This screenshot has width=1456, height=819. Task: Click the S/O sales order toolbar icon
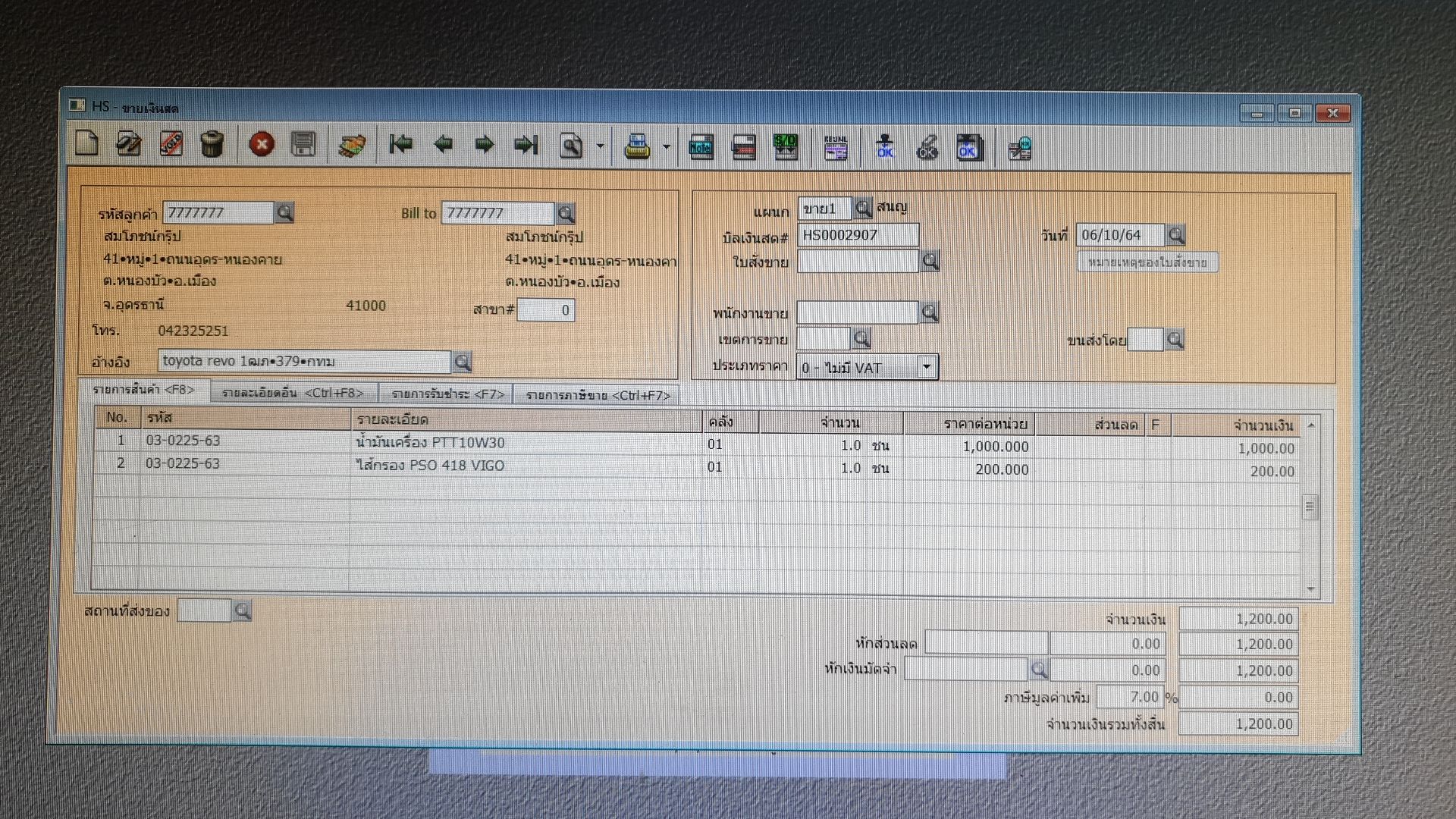[x=786, y=146]
